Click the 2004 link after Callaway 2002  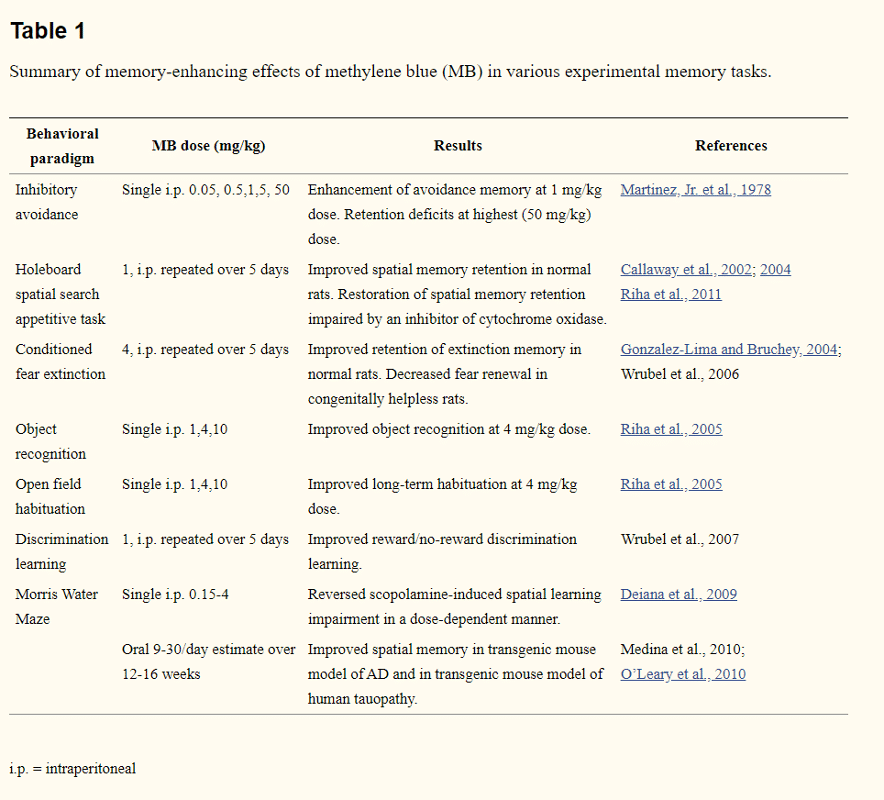pos(775,270)
